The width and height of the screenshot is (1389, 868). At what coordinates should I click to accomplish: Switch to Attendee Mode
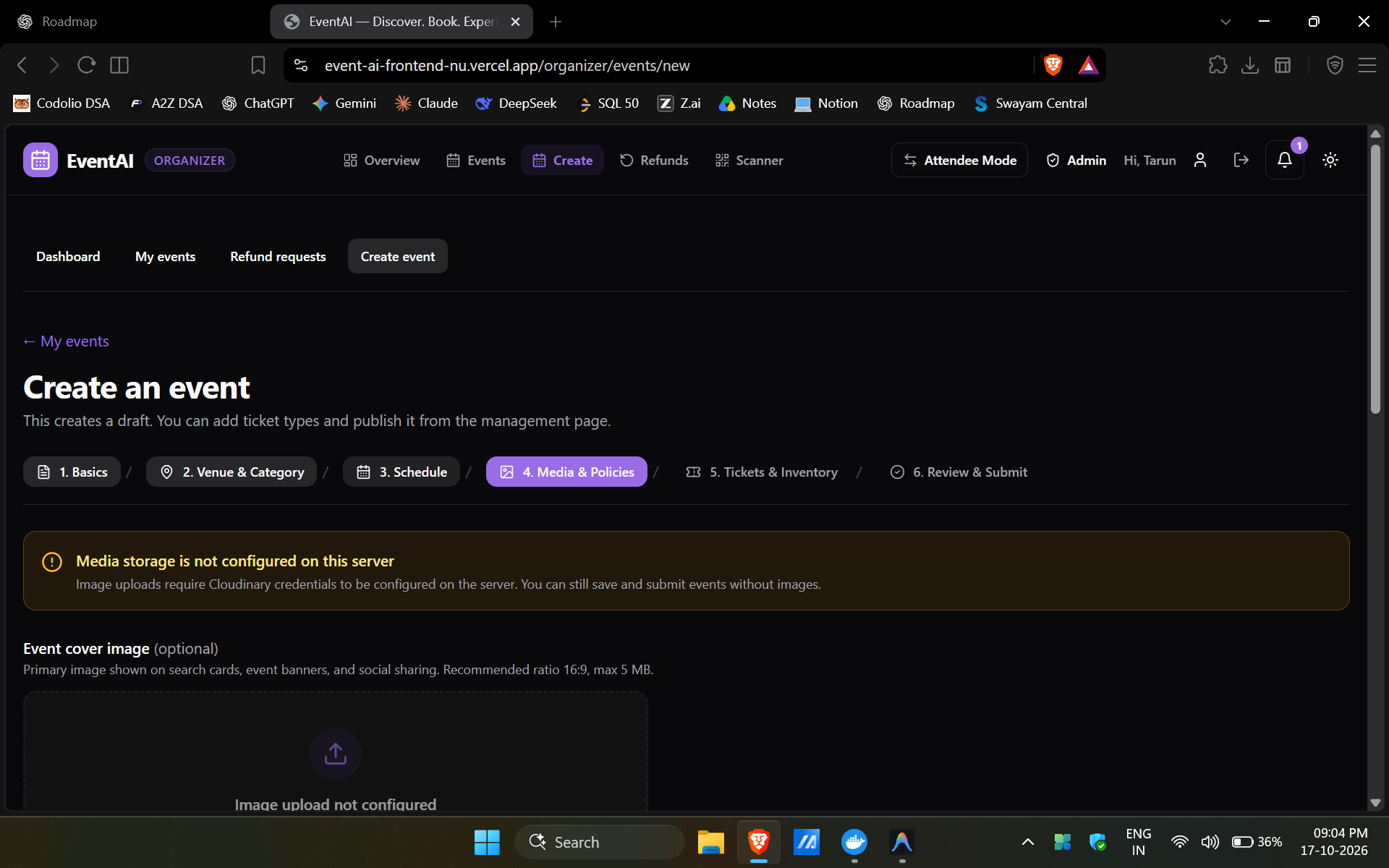pyautogui.click(x=959, y=160)
